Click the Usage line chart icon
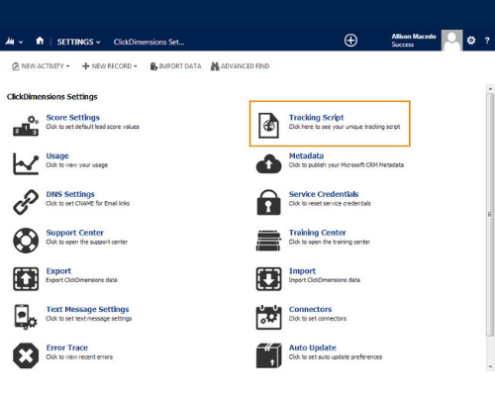Screen dimensions: 495x400 tap(26, 164)
